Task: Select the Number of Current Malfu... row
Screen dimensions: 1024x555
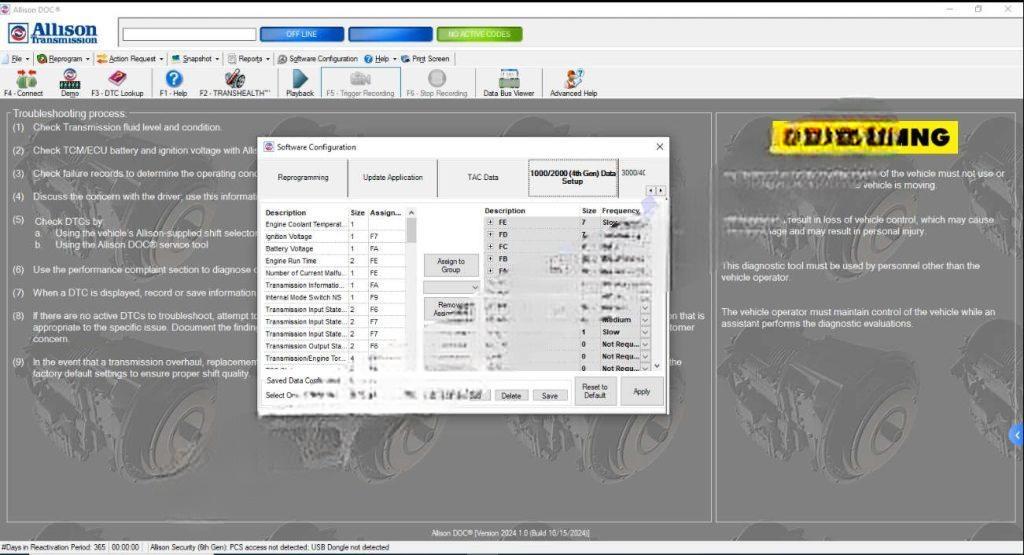Action: click(334, 273)
